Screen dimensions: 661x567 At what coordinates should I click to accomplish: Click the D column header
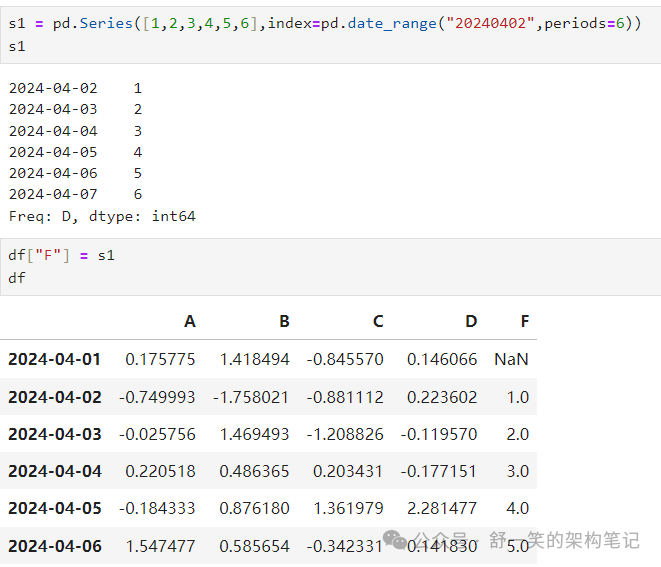471,321
